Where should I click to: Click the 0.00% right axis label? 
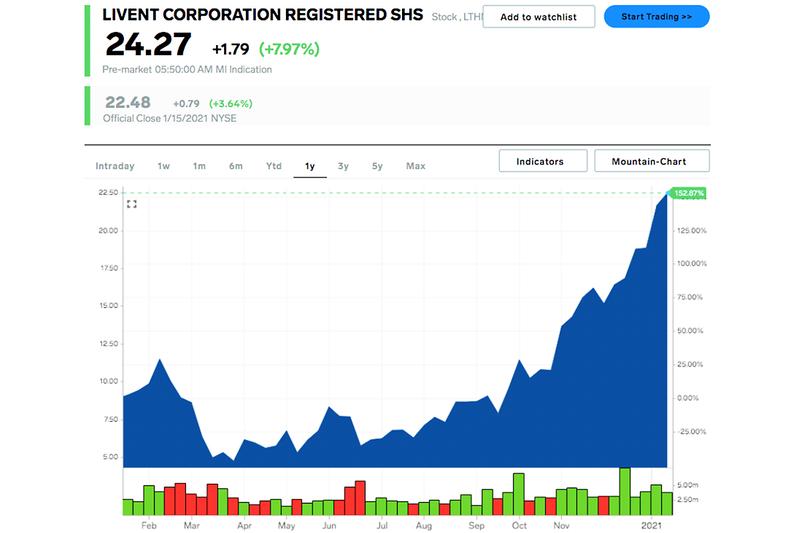click(688, 398)
